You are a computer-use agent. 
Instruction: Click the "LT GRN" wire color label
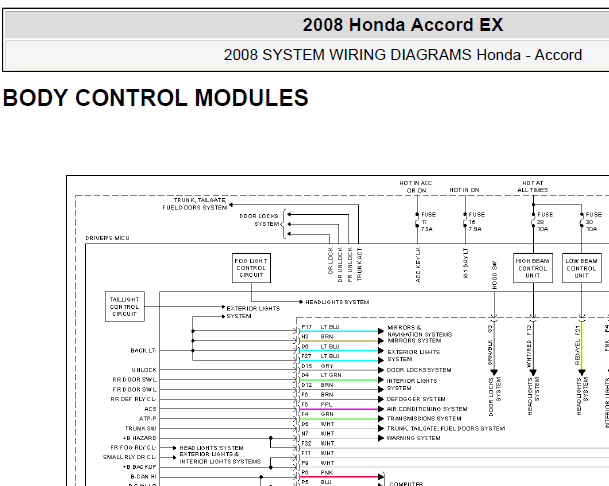point(331,375)
